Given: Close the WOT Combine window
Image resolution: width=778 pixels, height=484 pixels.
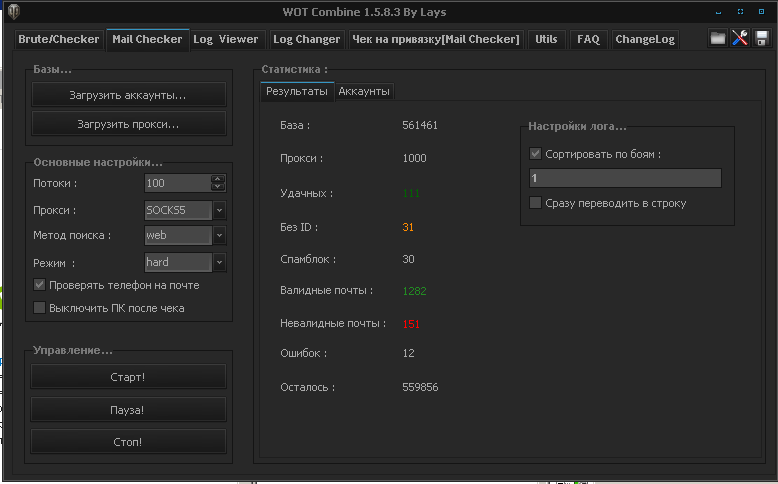Looking at the screenshot, I should [x=762, y=11].
